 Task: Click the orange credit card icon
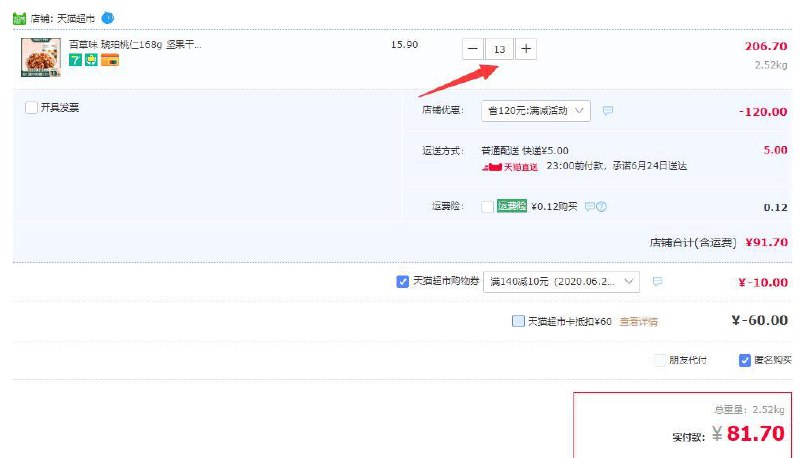coord(110,61)
